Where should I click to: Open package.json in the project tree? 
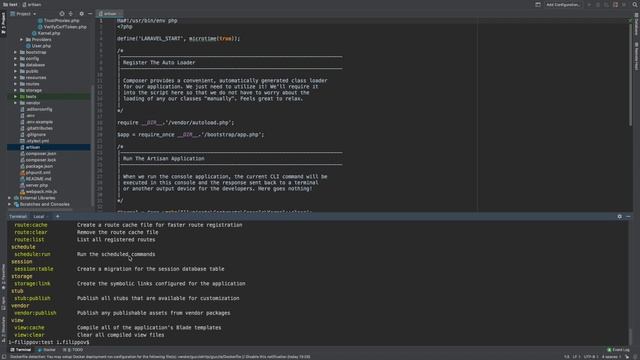[x=36, y=166]
